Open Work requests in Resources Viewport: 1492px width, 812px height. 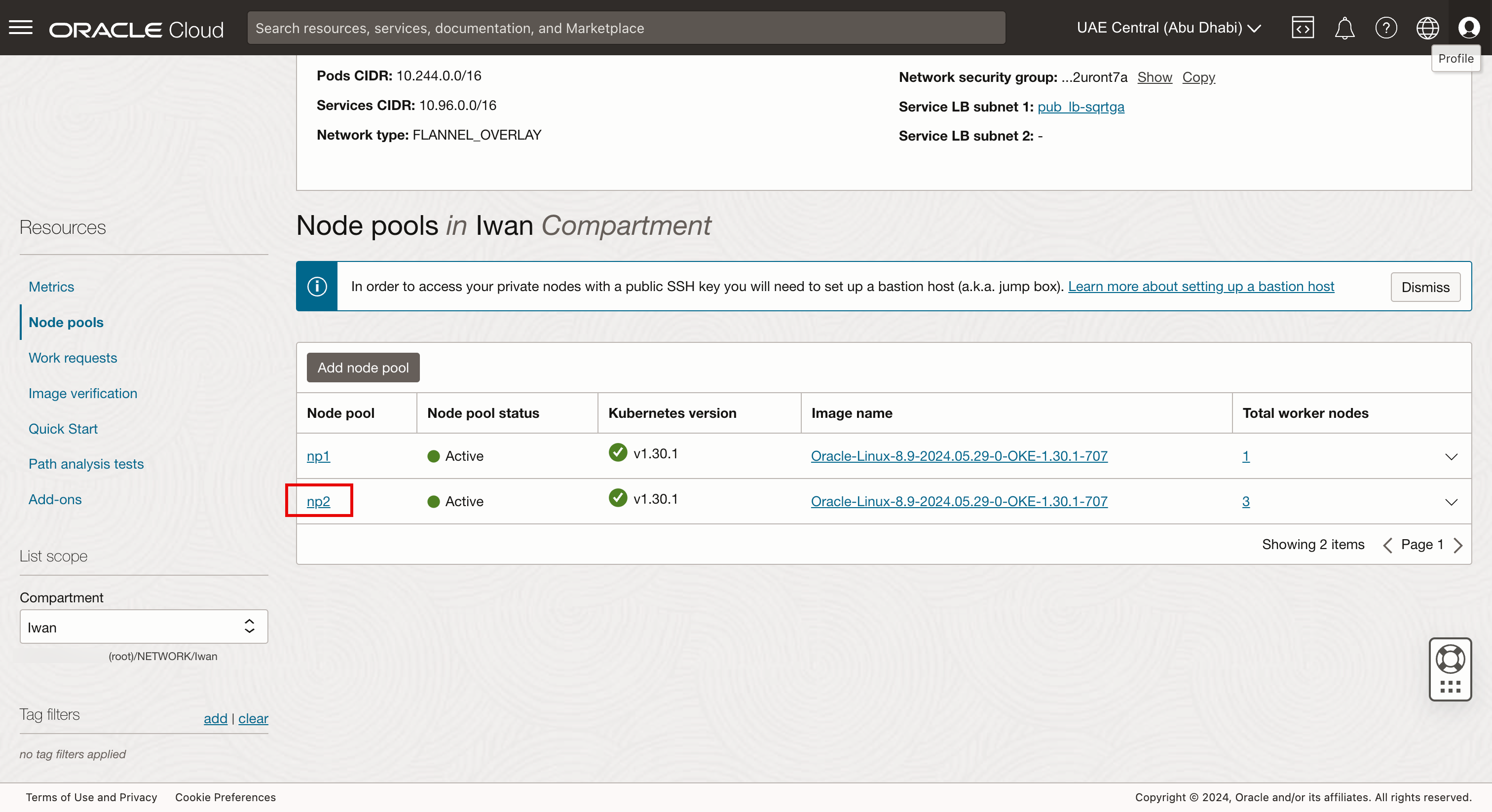pyautogui.click(x=73, y=358)
